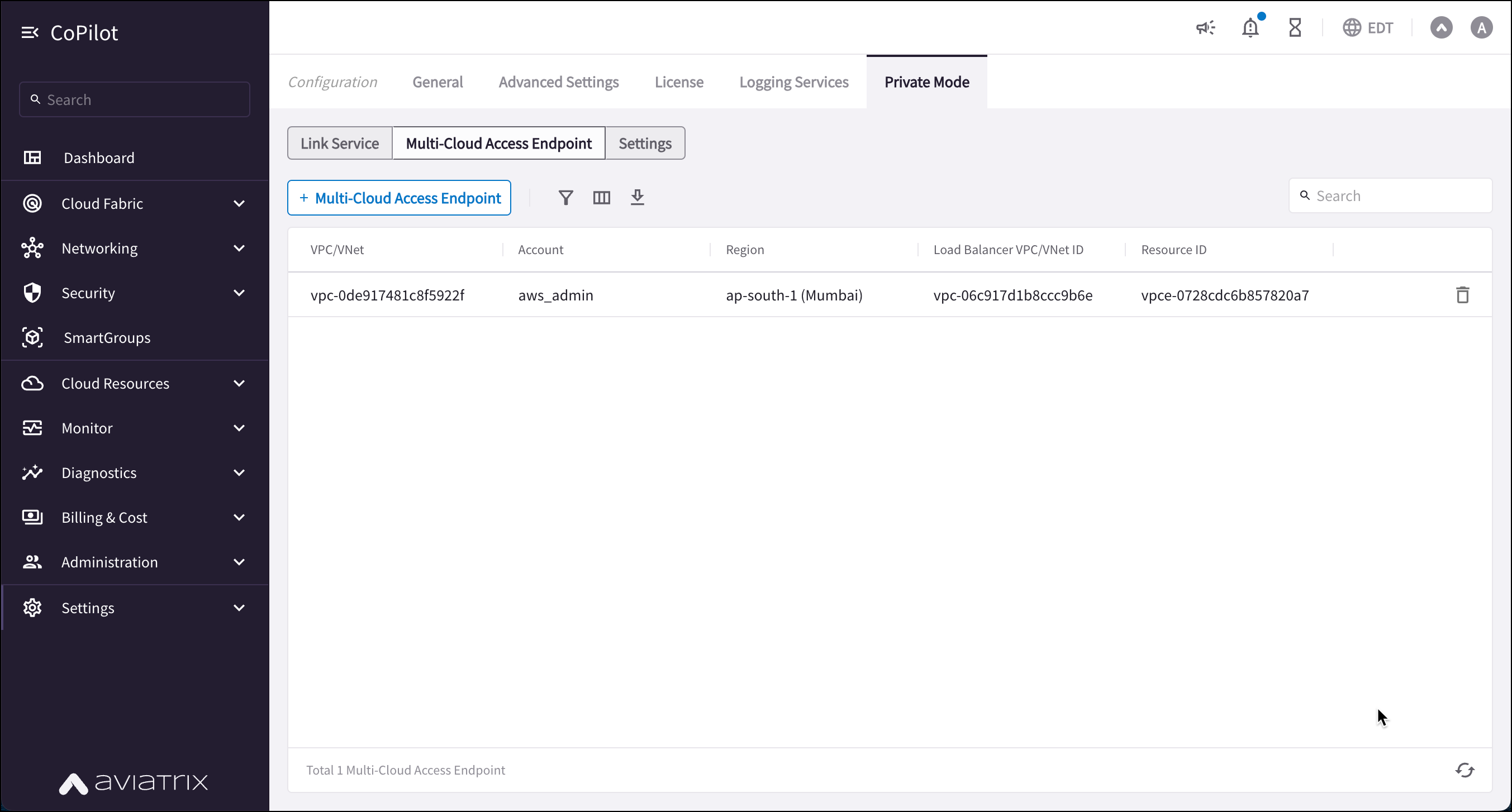The width and height of the screenshot is (1512, 812).
Task: Click the column visibility icon
Action: [602, 197]
